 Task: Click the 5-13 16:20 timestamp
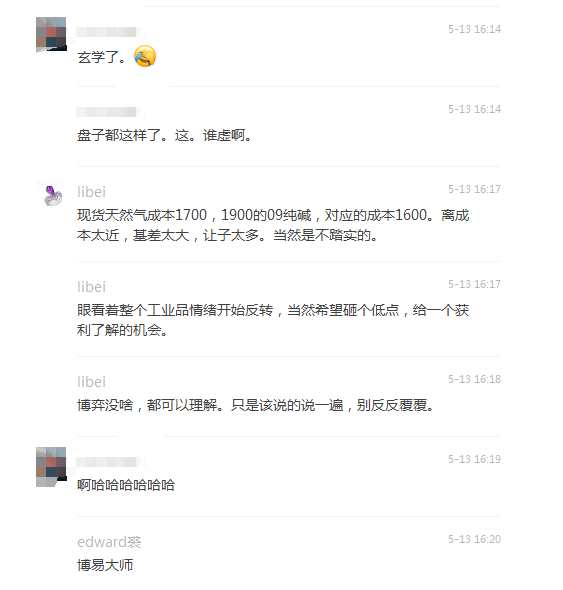(474, 539)
